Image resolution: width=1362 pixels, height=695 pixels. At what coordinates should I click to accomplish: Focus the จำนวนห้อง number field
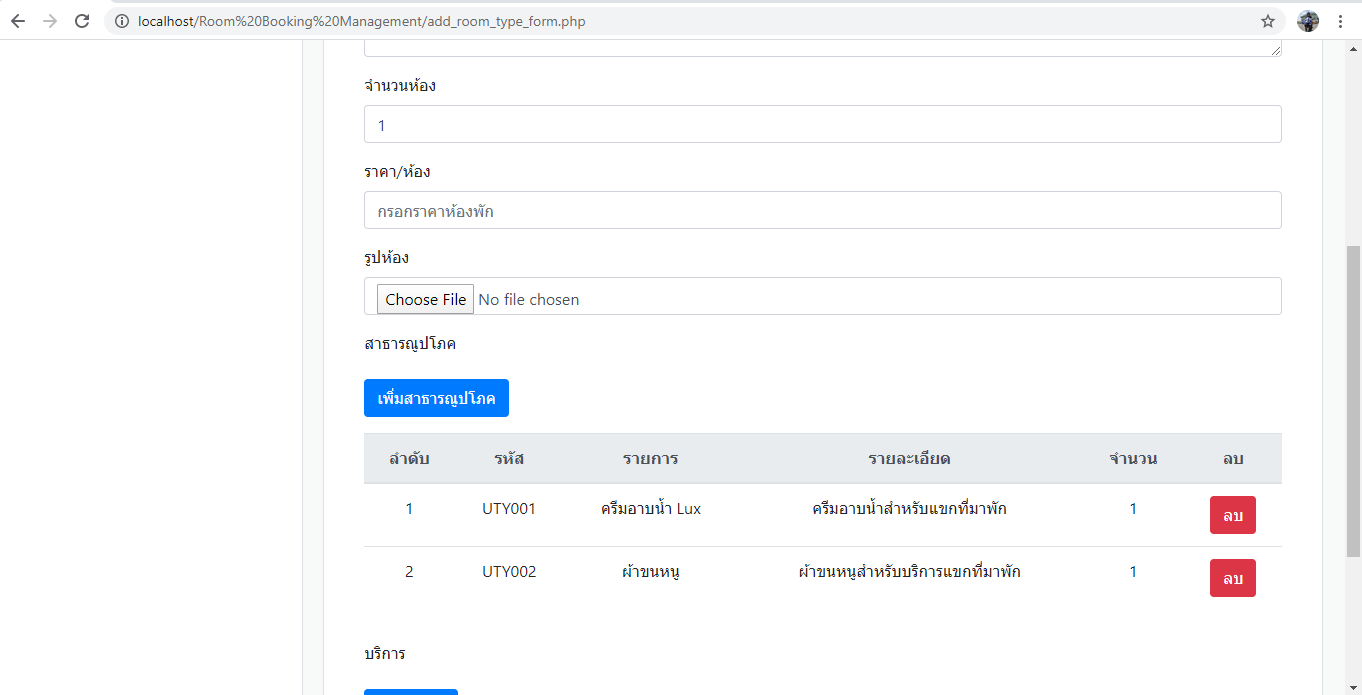[822, 124]
